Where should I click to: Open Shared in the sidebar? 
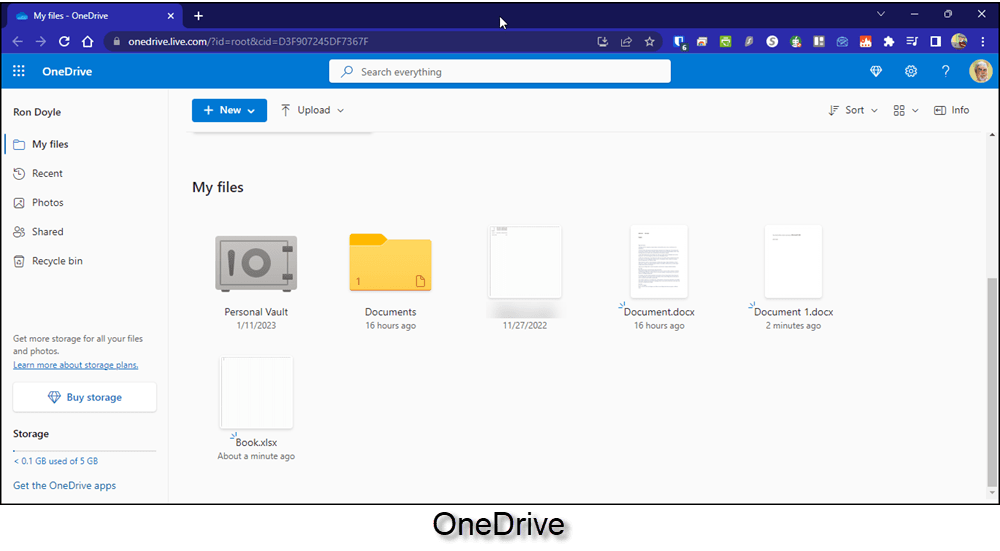tap(48, 232)
